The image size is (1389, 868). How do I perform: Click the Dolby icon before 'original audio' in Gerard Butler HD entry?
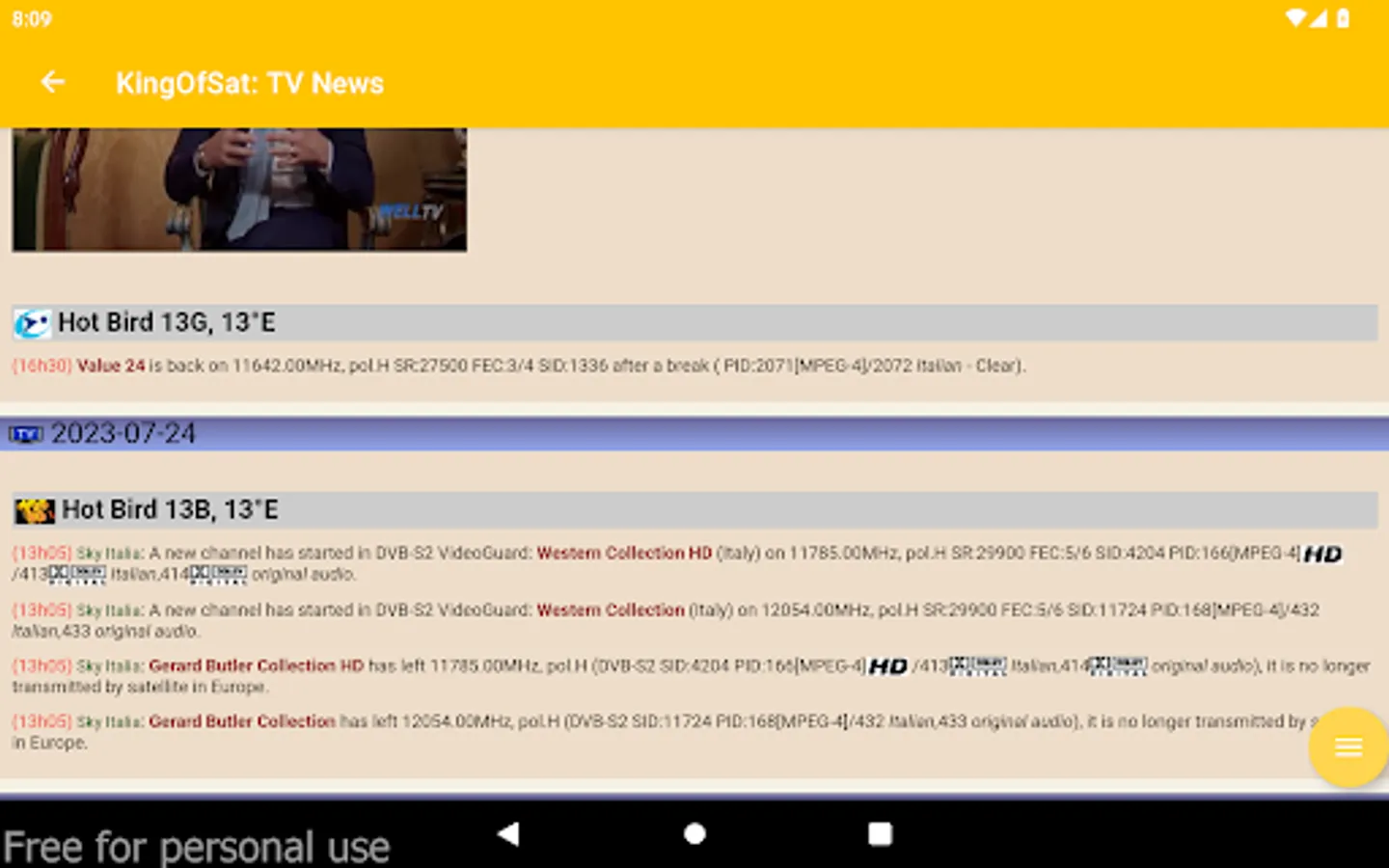pyautogui.click(x=1119, y=666)
